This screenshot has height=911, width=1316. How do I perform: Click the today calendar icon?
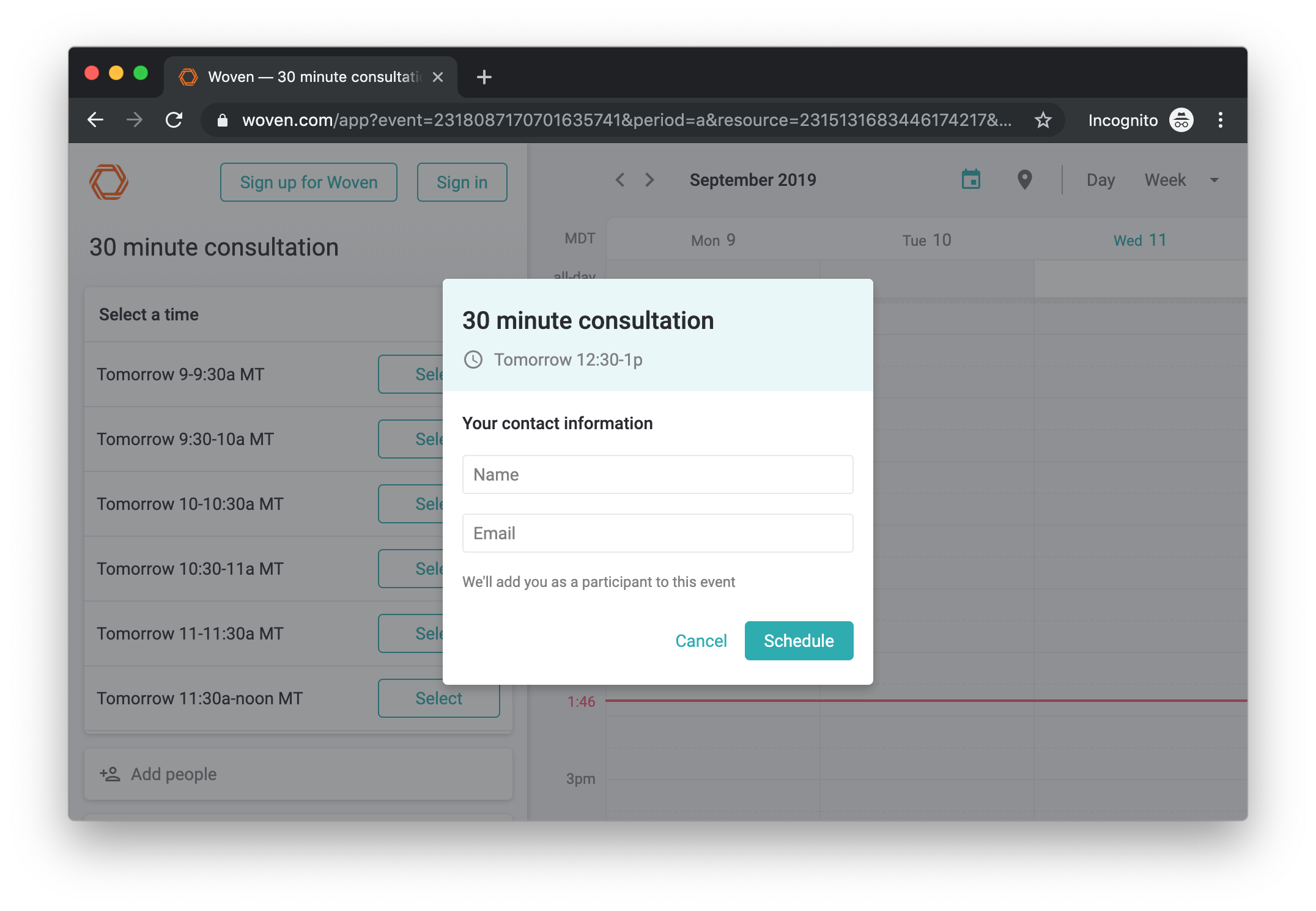coord(971,180)
